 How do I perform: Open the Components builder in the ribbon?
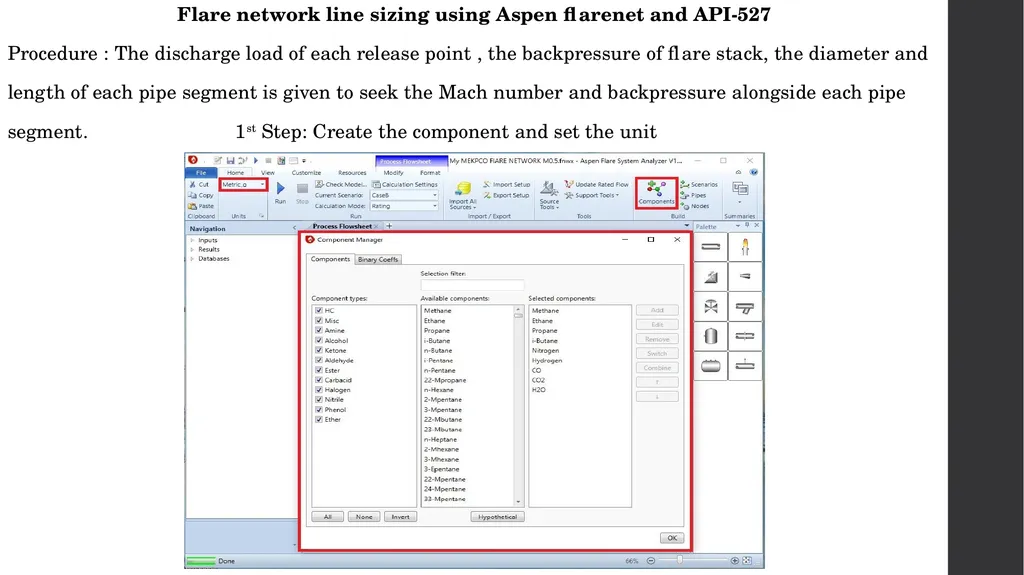(656, 193)
